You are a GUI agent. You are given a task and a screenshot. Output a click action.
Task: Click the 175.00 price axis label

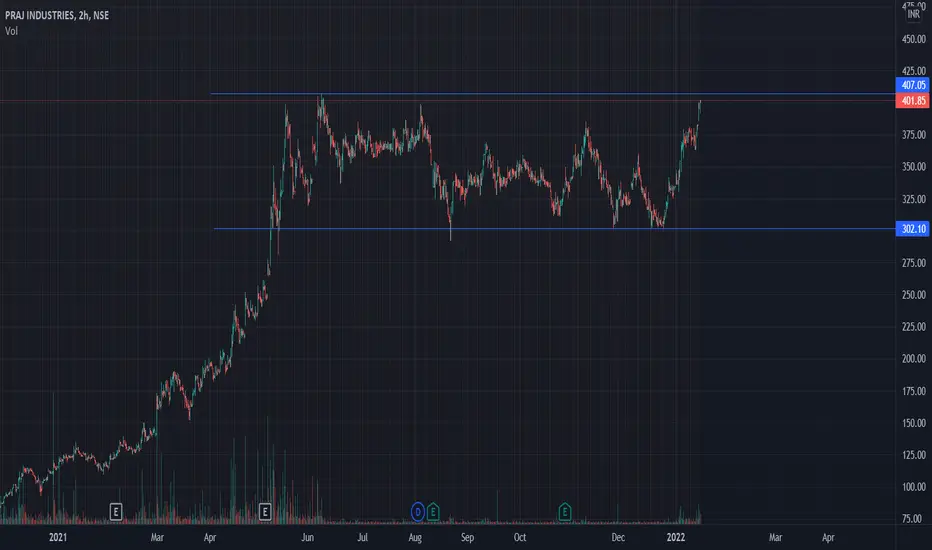coord(914,391)
